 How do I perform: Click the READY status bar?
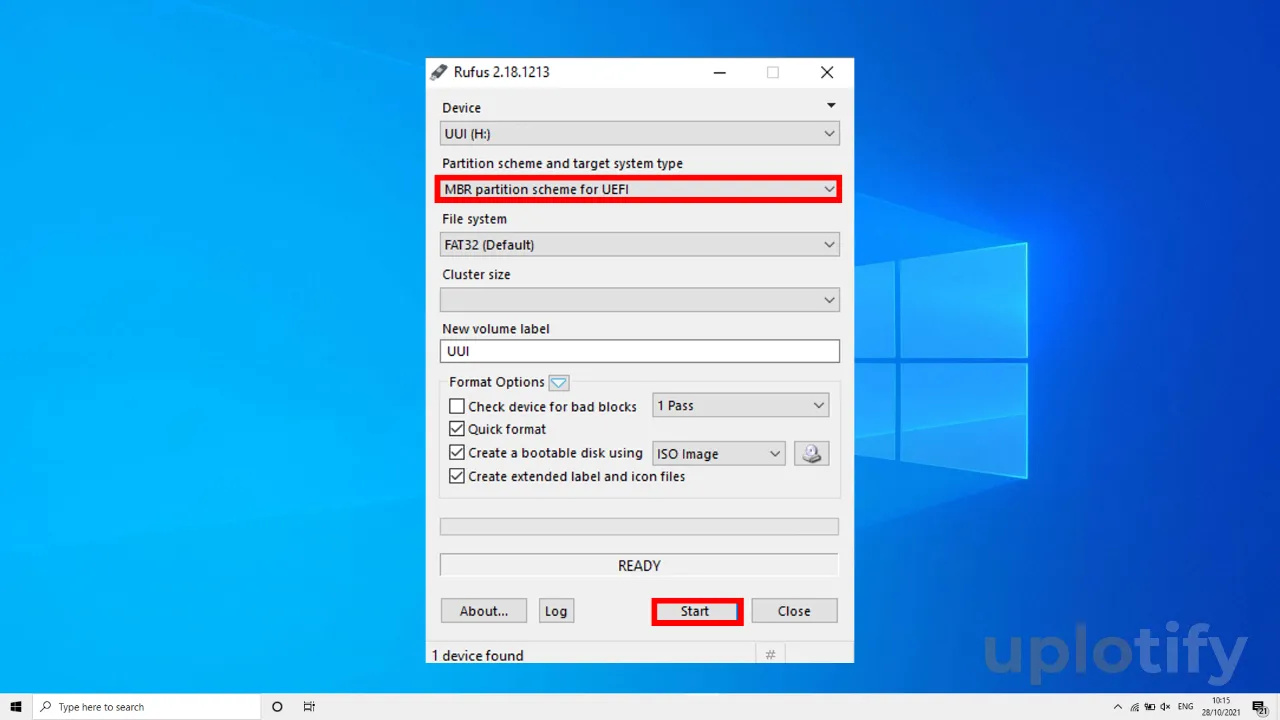(x=640, y=565)
